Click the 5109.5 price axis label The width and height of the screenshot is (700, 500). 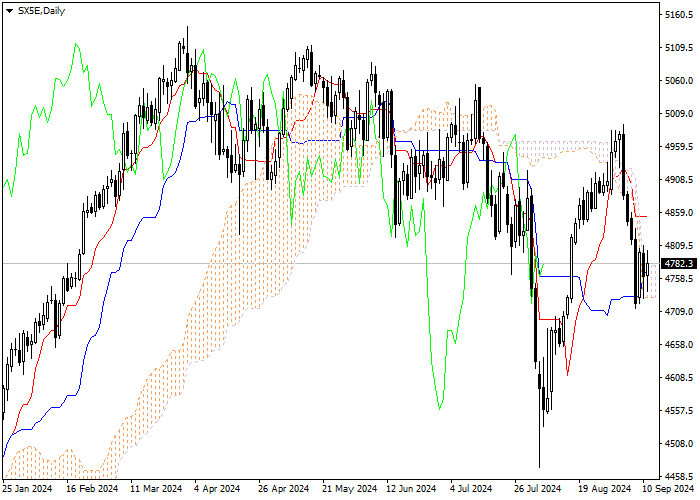(679, 48)
